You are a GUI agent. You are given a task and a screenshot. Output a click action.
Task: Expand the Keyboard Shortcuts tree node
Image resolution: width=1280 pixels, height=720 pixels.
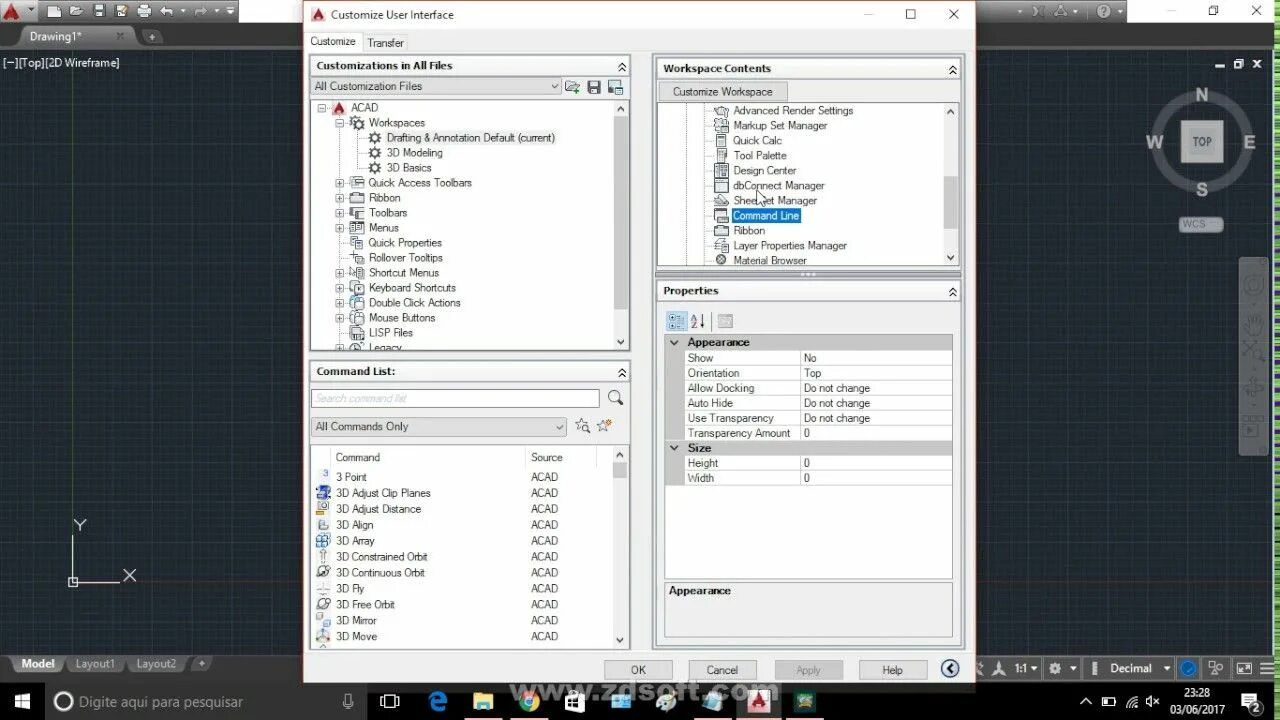340,288
